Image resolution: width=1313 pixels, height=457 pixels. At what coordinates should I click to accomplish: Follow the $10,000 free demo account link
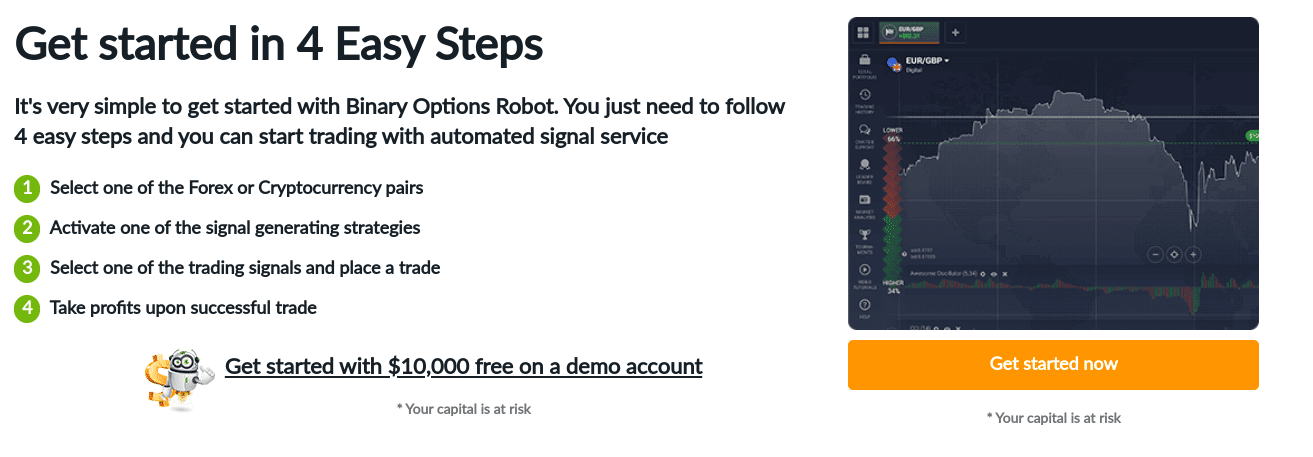[464, 366]
